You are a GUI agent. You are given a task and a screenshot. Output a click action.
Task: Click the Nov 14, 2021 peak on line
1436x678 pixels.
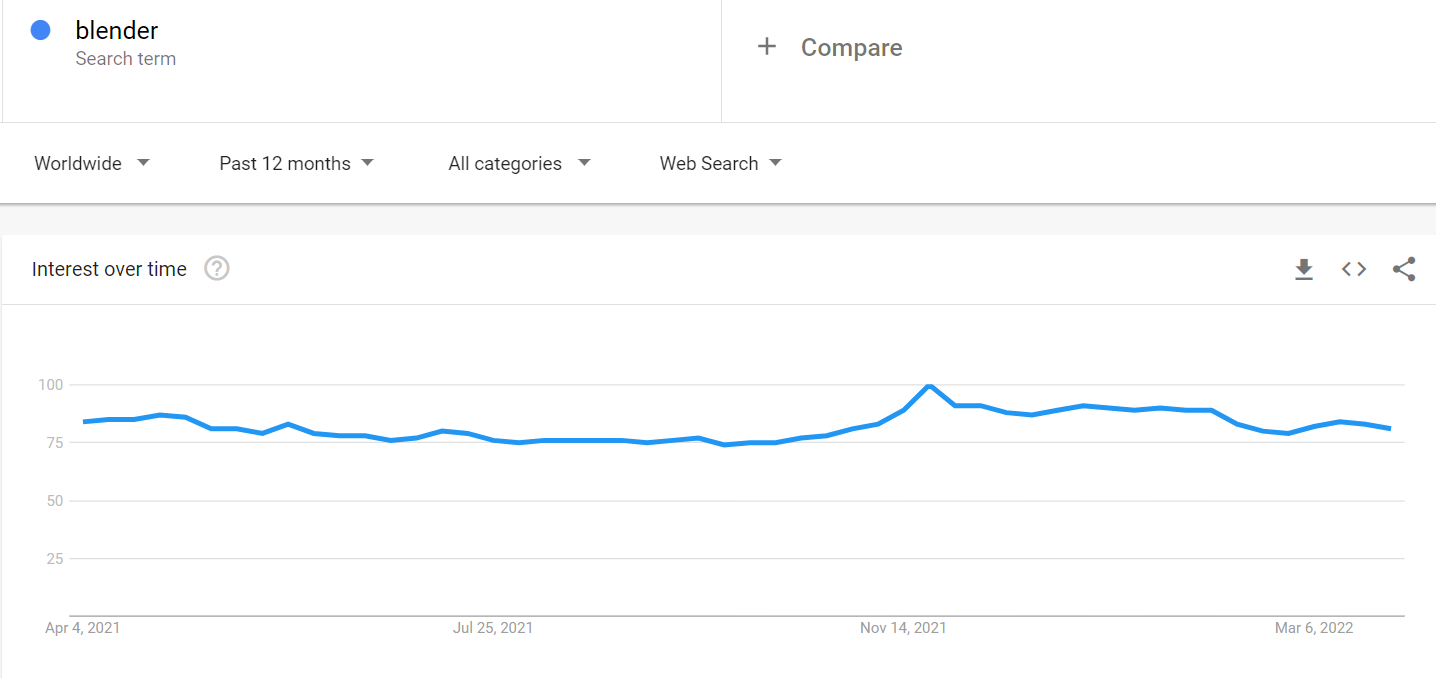(x=930, y=386)
